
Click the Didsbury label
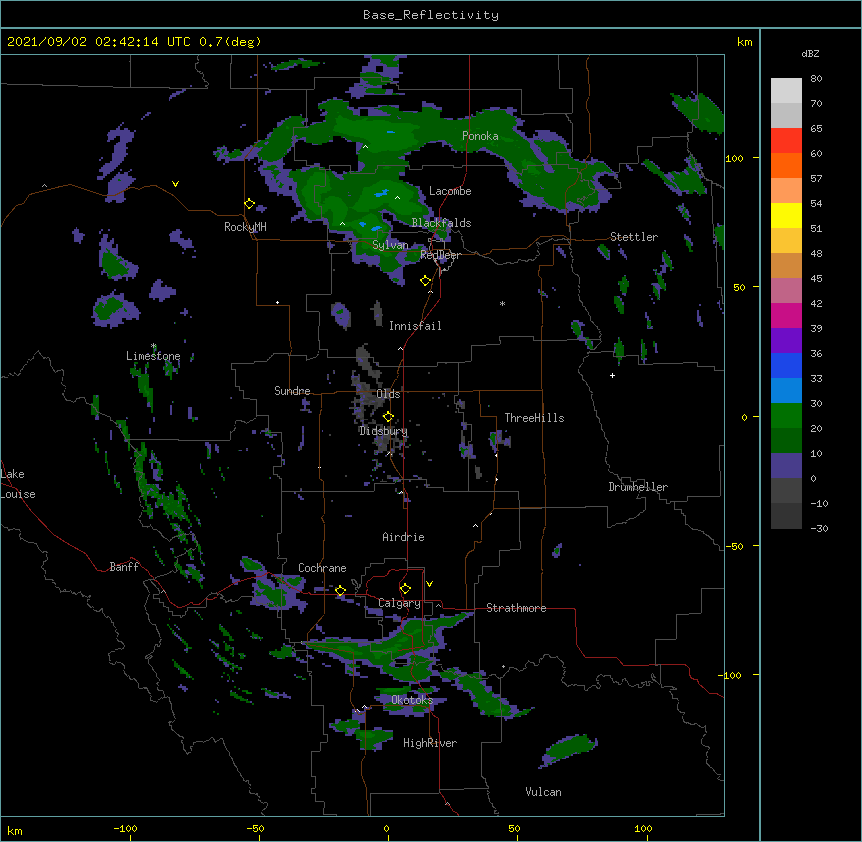pyautogui.click(x=383, y=431)
